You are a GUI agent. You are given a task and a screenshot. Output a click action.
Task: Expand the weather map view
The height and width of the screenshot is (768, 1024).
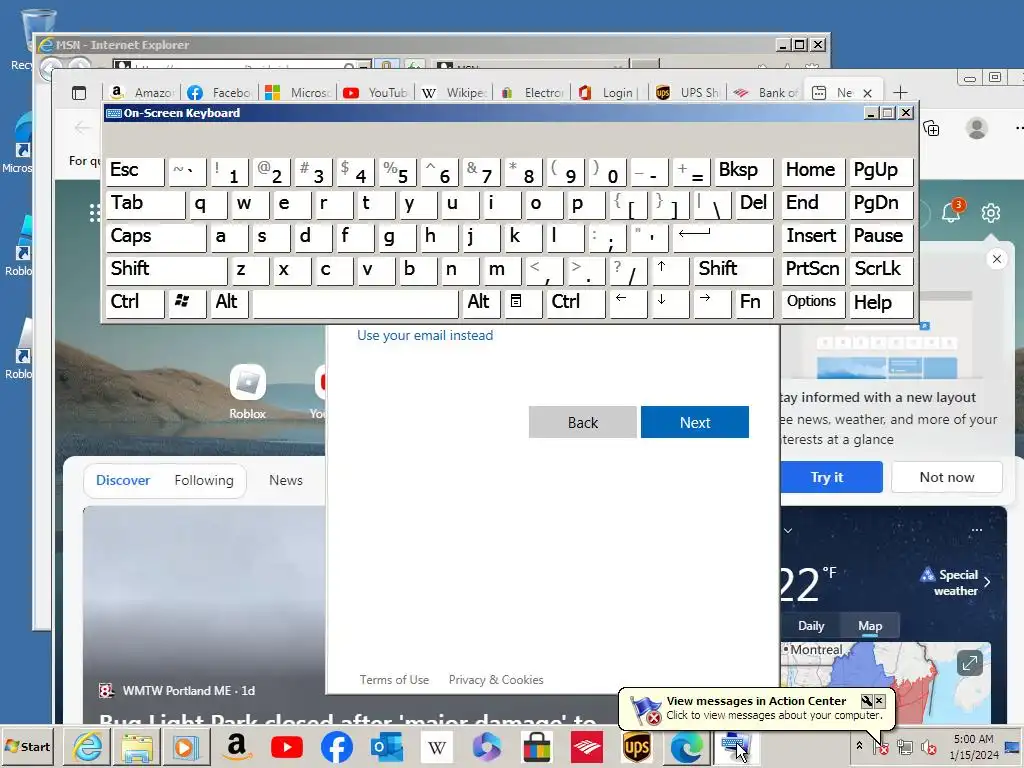click(970, 664)
